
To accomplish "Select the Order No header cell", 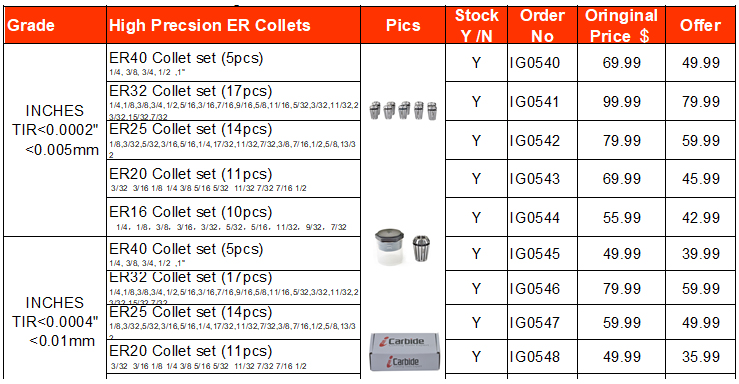I will tap(542, 25).
